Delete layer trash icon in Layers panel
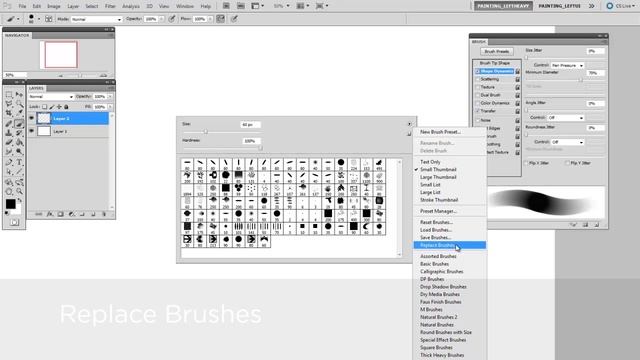Screen dimensions: 640x360 [x=104, y=214]
